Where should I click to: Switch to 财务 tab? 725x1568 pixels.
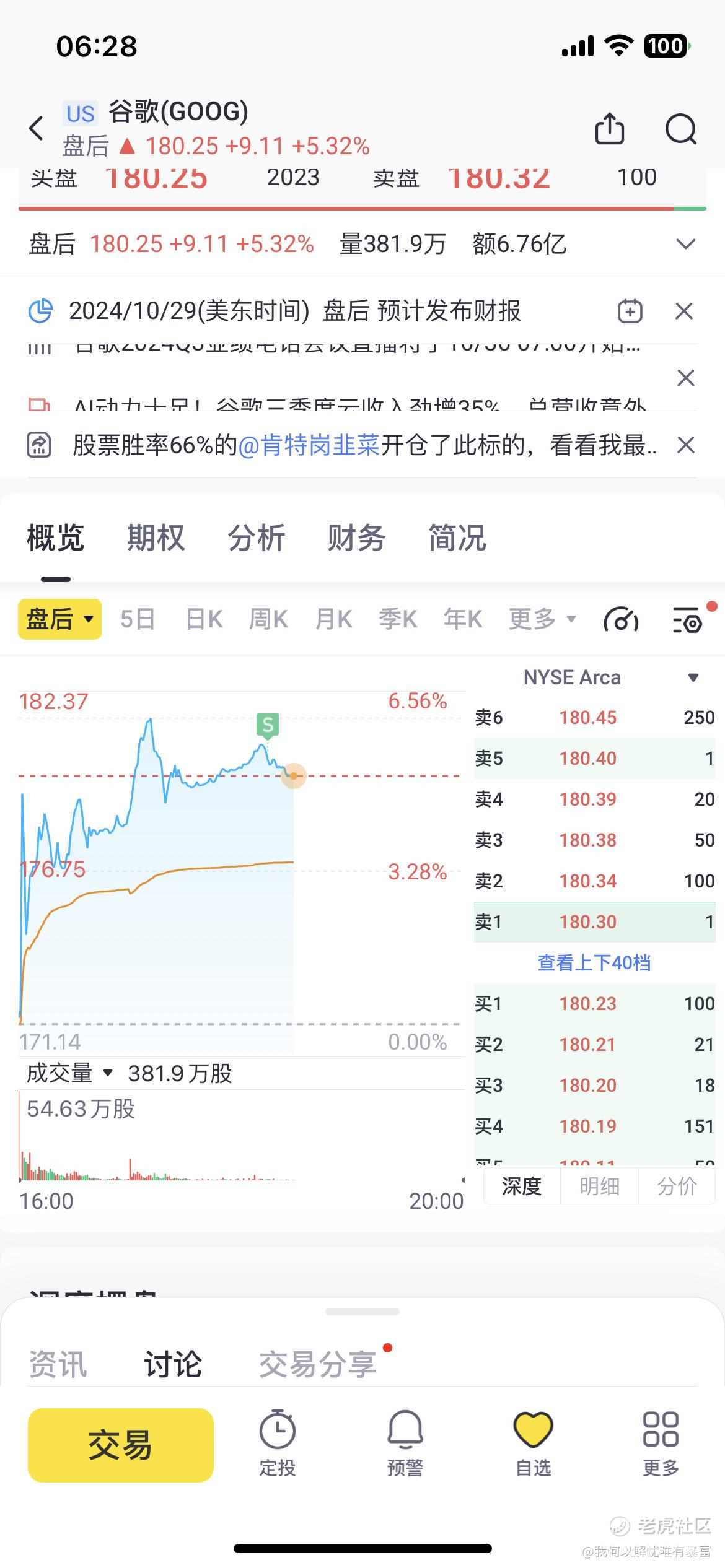click(356, 538)
